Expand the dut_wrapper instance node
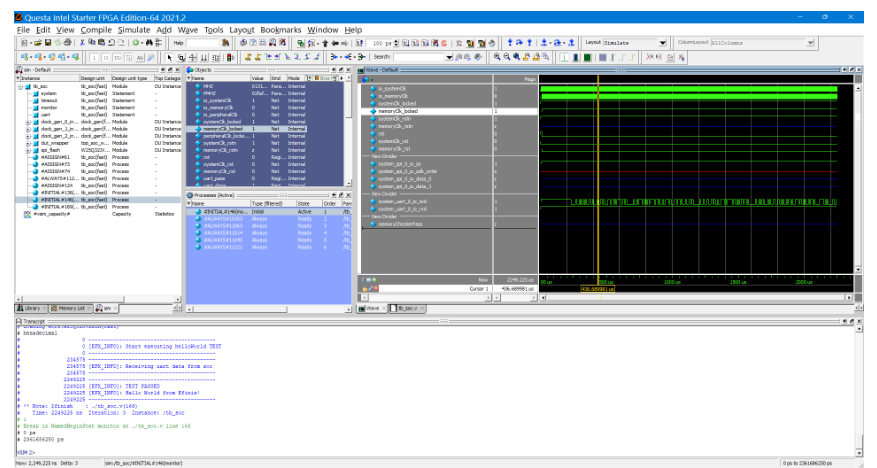Viewport: 877px width, 468px height. [x=28, y=141]
